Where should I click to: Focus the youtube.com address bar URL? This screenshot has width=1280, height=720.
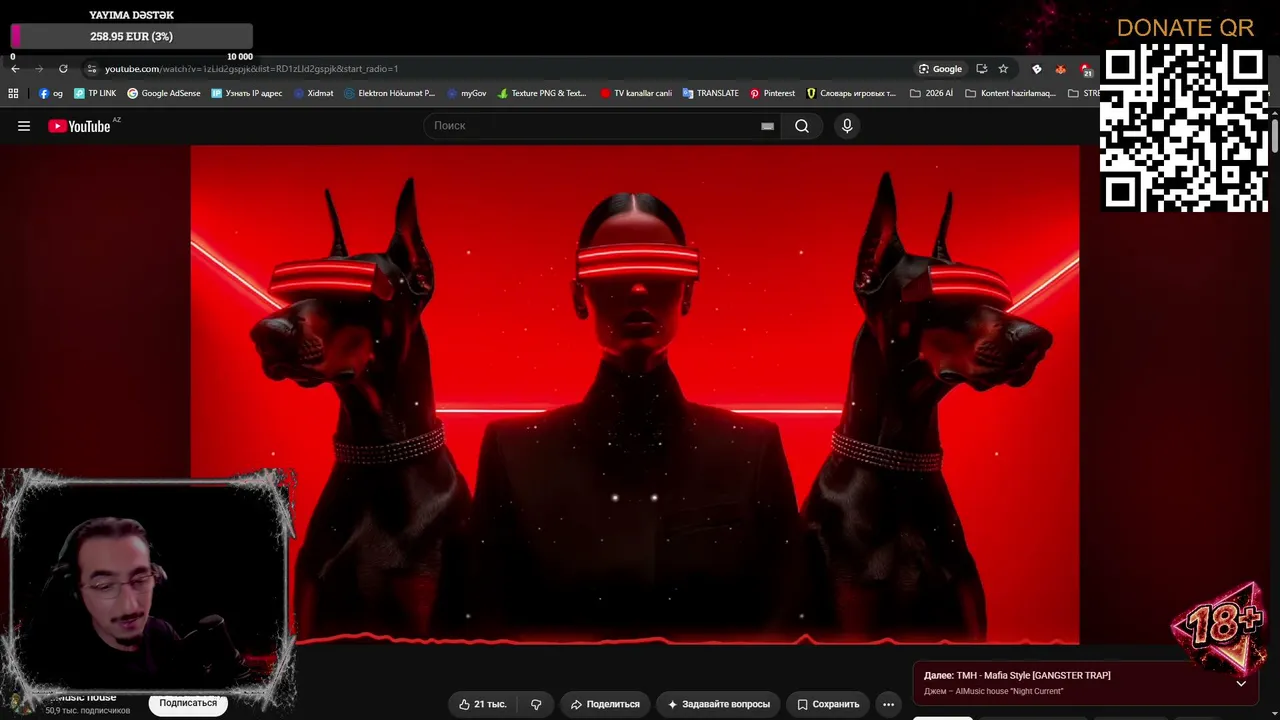(251, 69)
